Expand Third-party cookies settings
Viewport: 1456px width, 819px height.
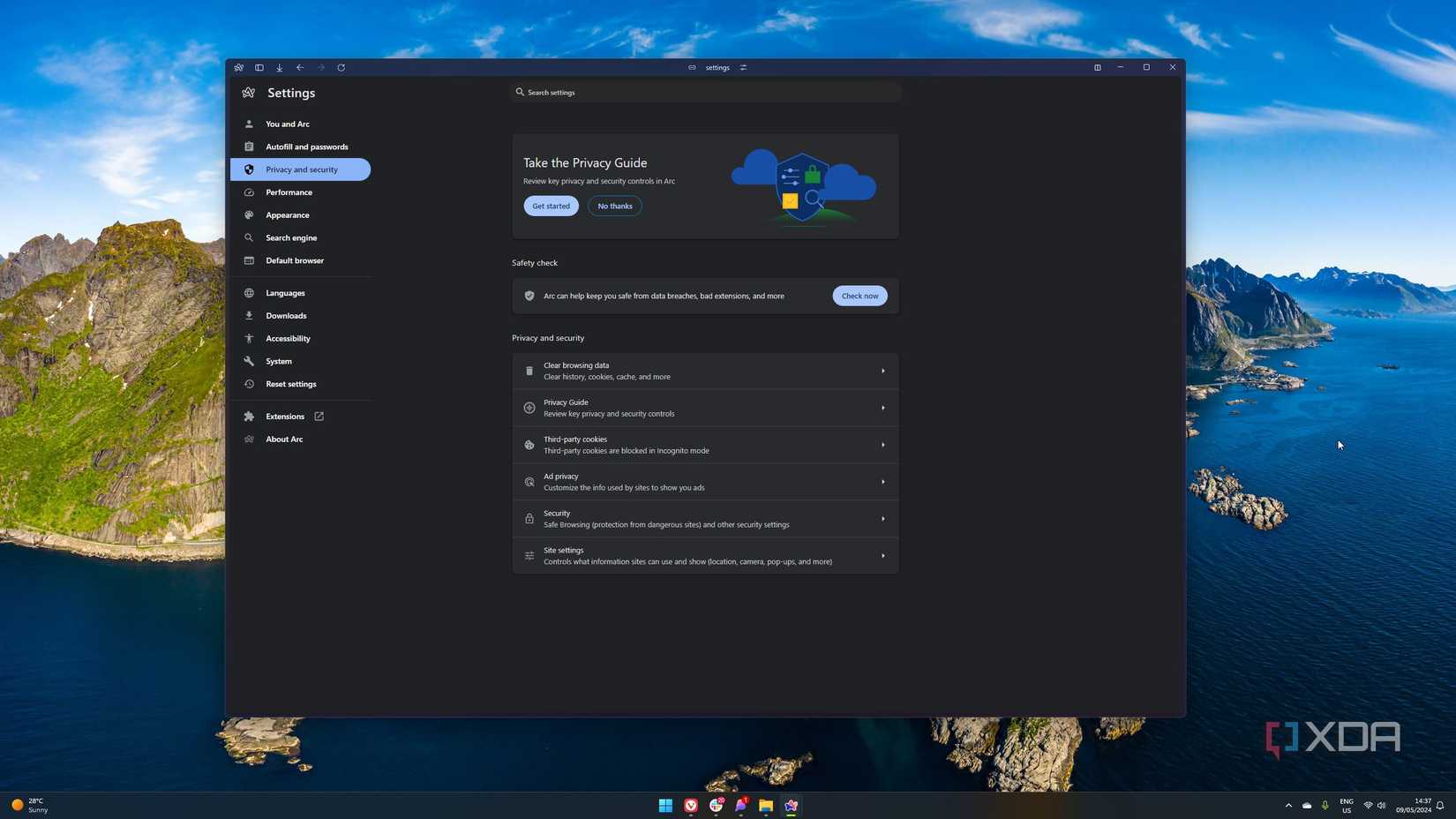point(882,446)
